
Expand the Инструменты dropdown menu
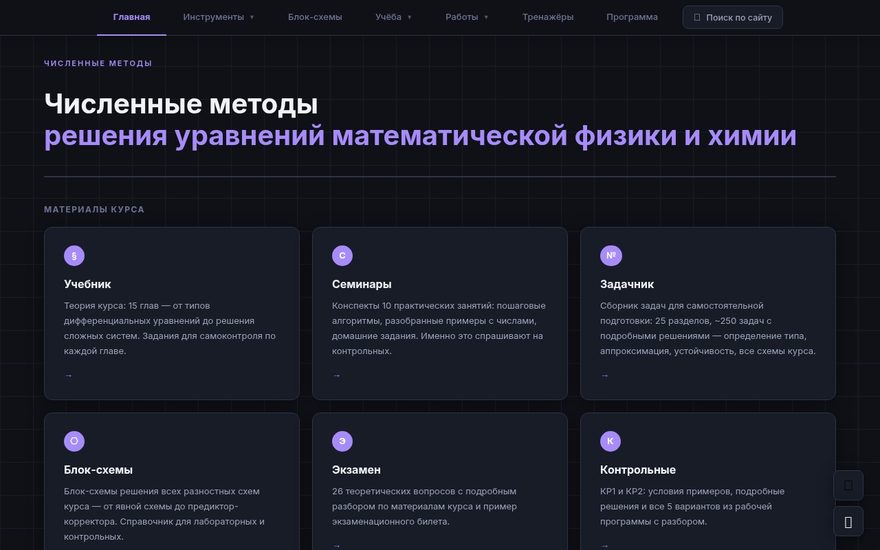(x=218, y=17)
